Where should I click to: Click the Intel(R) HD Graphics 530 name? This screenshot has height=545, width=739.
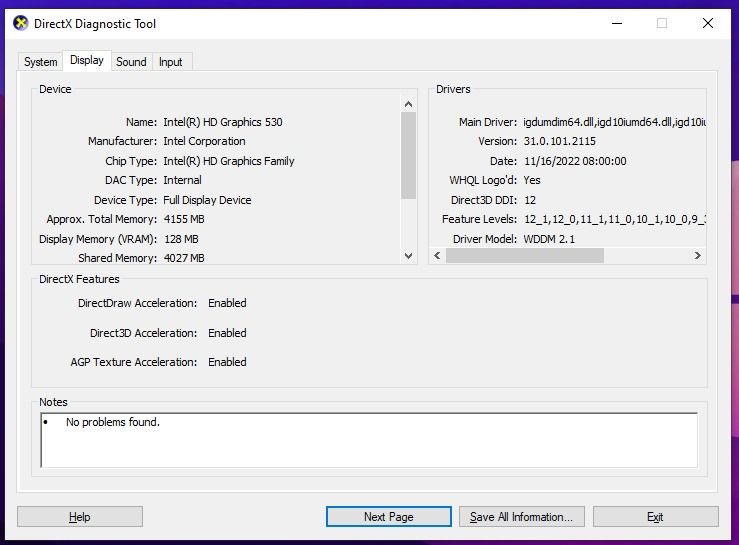(x=223, y=122)
